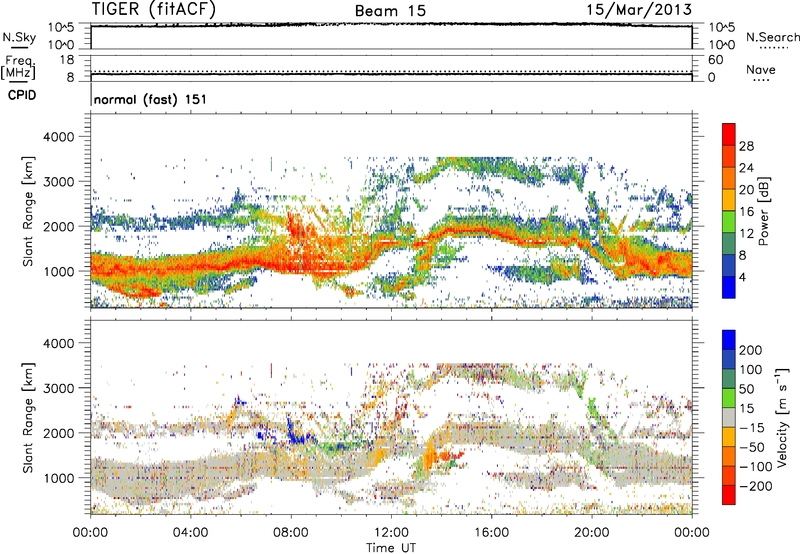Click the 18 tick on the frequency axis

pyautogui.click(x=67, y=60)
